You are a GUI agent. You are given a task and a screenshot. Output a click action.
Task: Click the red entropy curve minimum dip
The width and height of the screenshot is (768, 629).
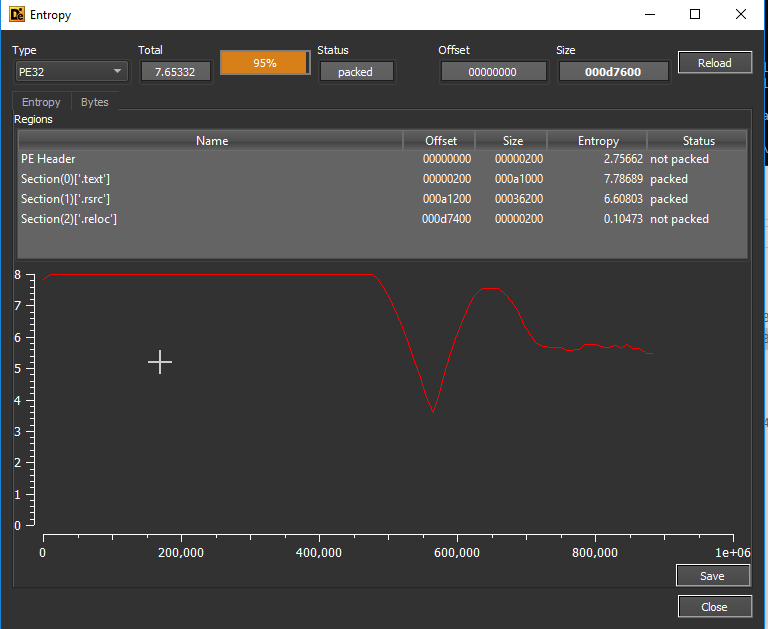433,411
